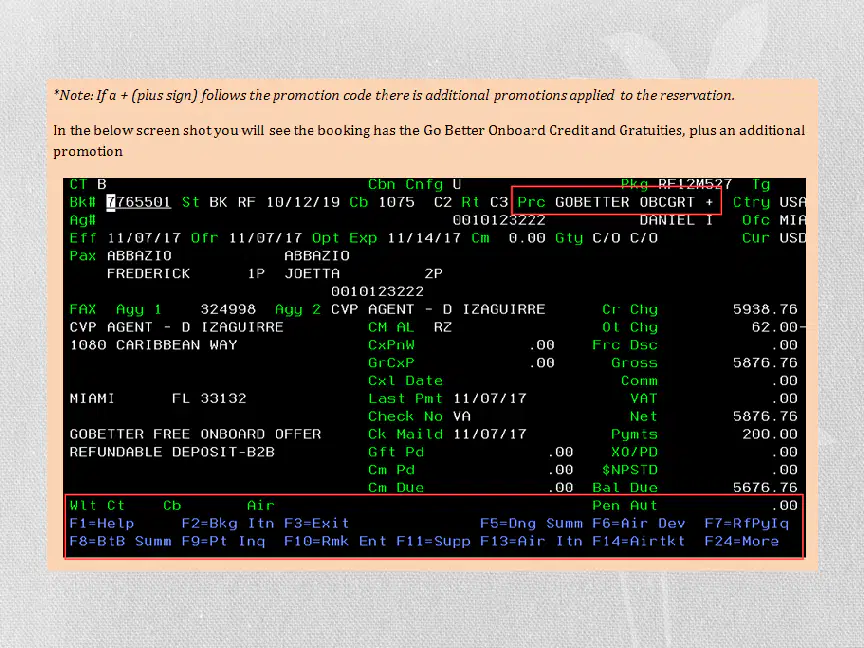This screenshot has height=648, width=864.
Task: Click Last Pmt date 11/07/17
Action: [x=490, y=398]
